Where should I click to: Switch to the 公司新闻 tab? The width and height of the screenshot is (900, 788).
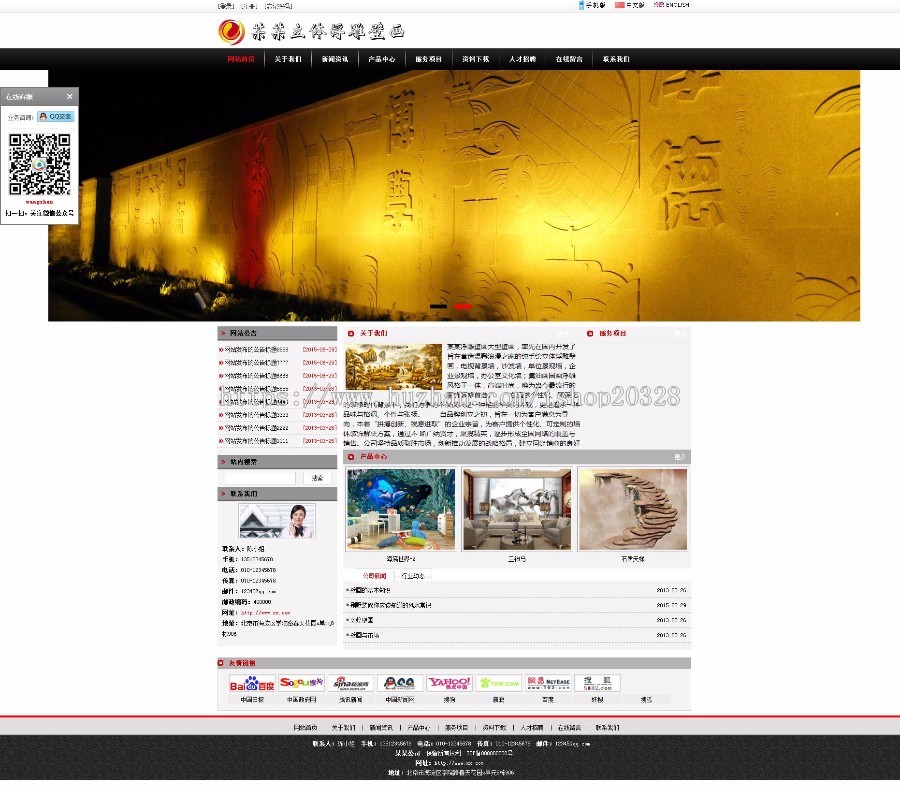[x=374, y=576]
